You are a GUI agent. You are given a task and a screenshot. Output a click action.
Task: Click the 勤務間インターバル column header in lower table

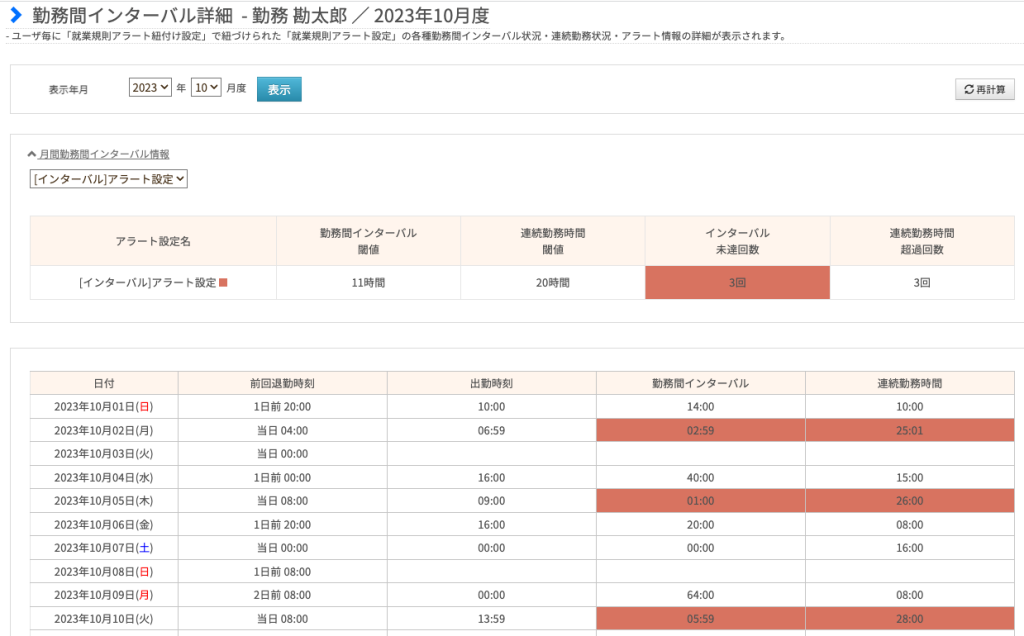(700, 383)
